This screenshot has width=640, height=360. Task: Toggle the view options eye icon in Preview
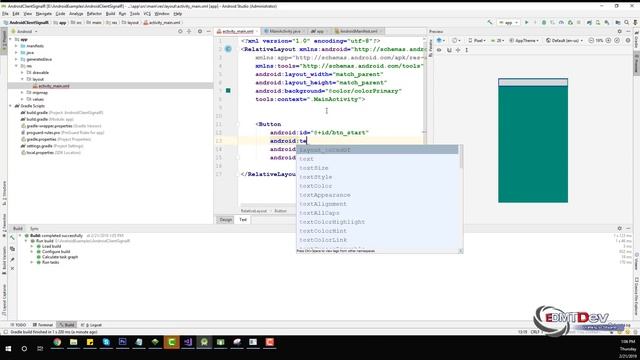pos(439,50)
